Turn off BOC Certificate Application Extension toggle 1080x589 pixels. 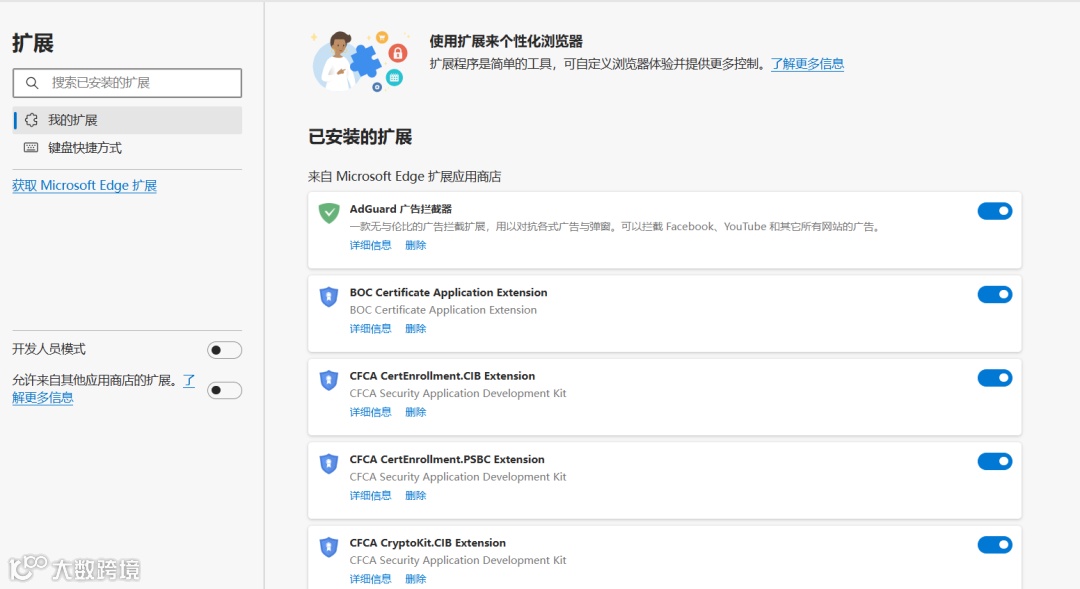click(x=995, y=294)
